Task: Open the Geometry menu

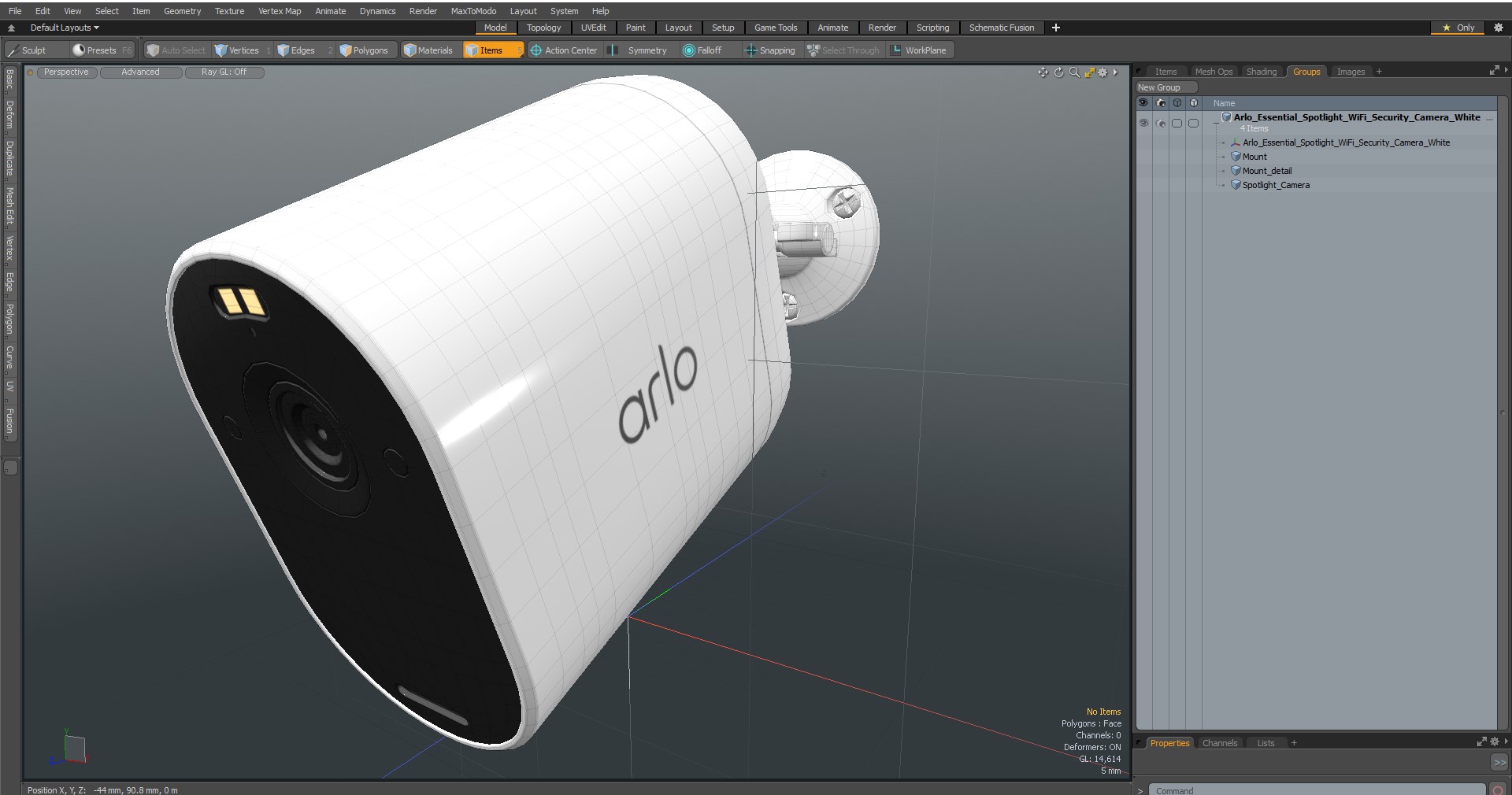Action: tap(183, 11)
